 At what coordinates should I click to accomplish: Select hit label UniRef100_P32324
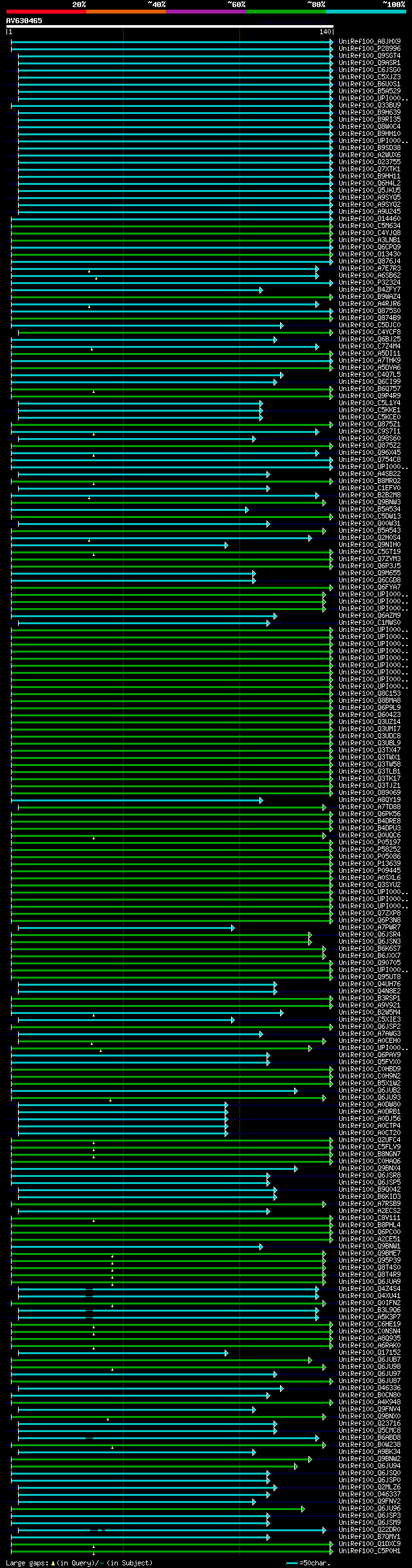370,282
